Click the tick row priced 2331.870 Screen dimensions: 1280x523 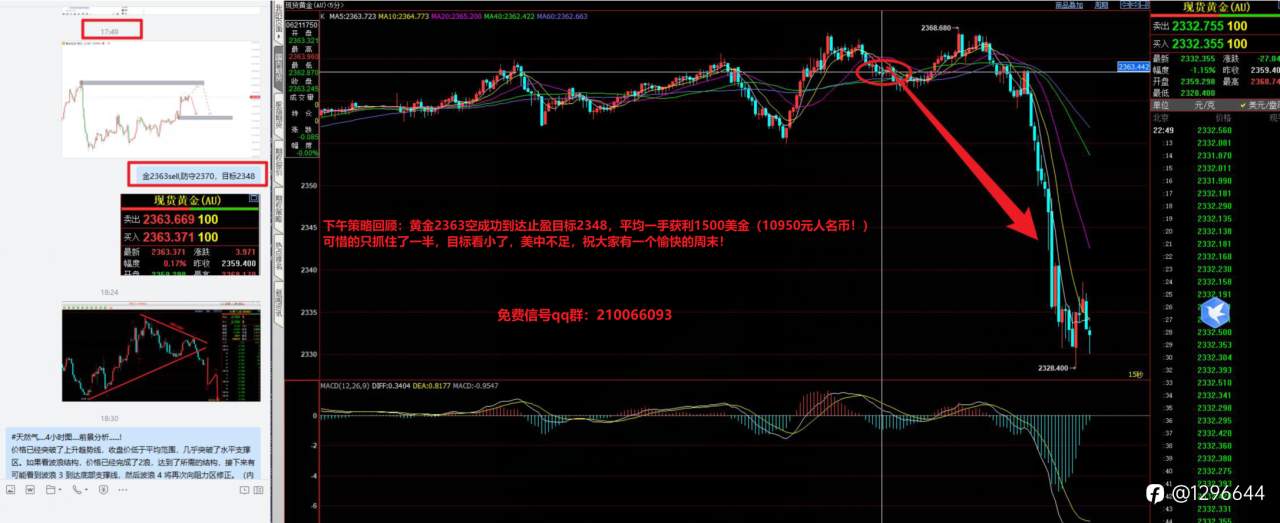[x=1214, y=155]
